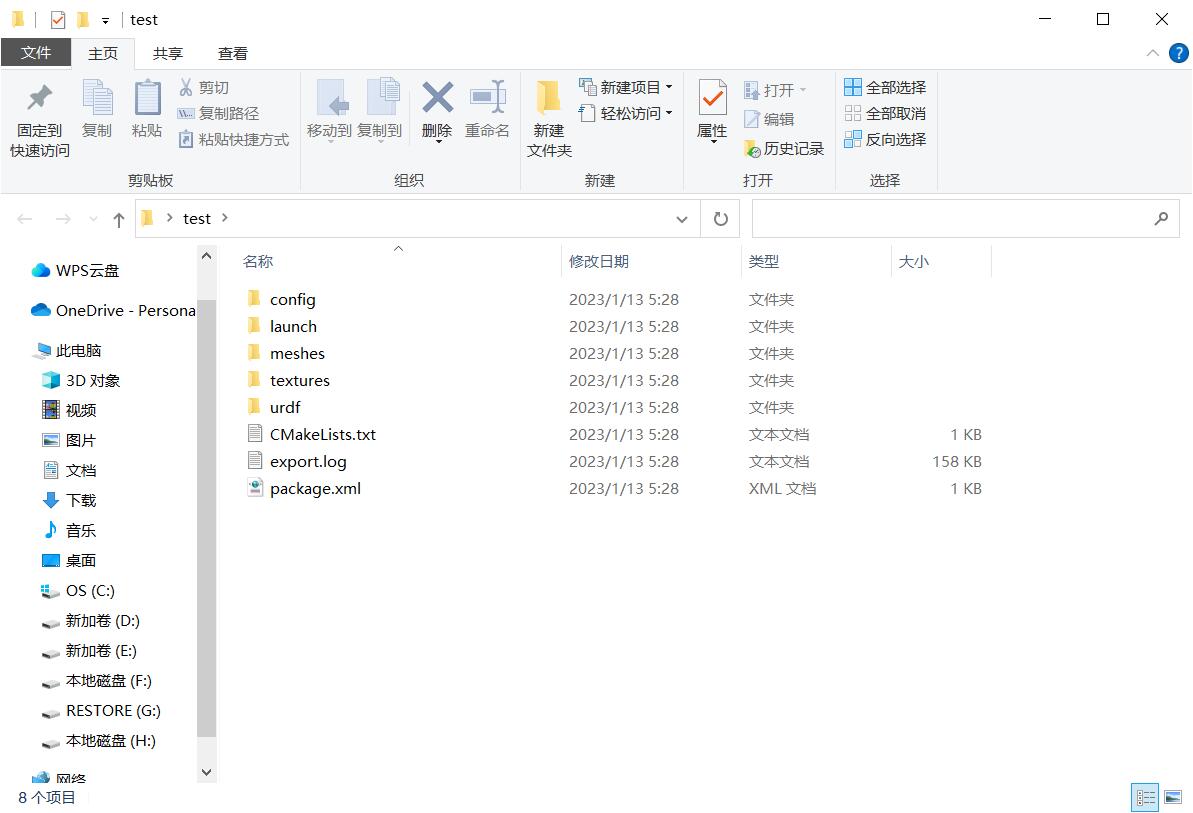Navigate up one folder with up arrow

[x=119, y=219]
